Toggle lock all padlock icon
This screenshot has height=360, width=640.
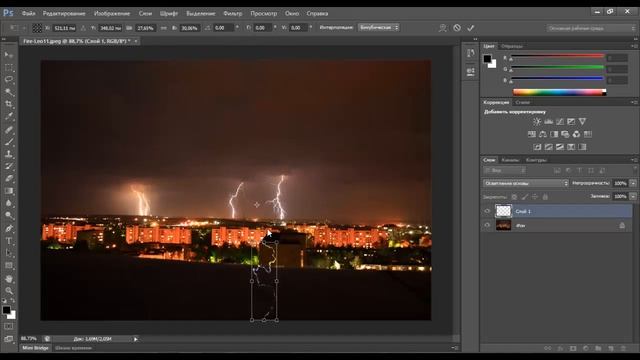tap(545, 197)
